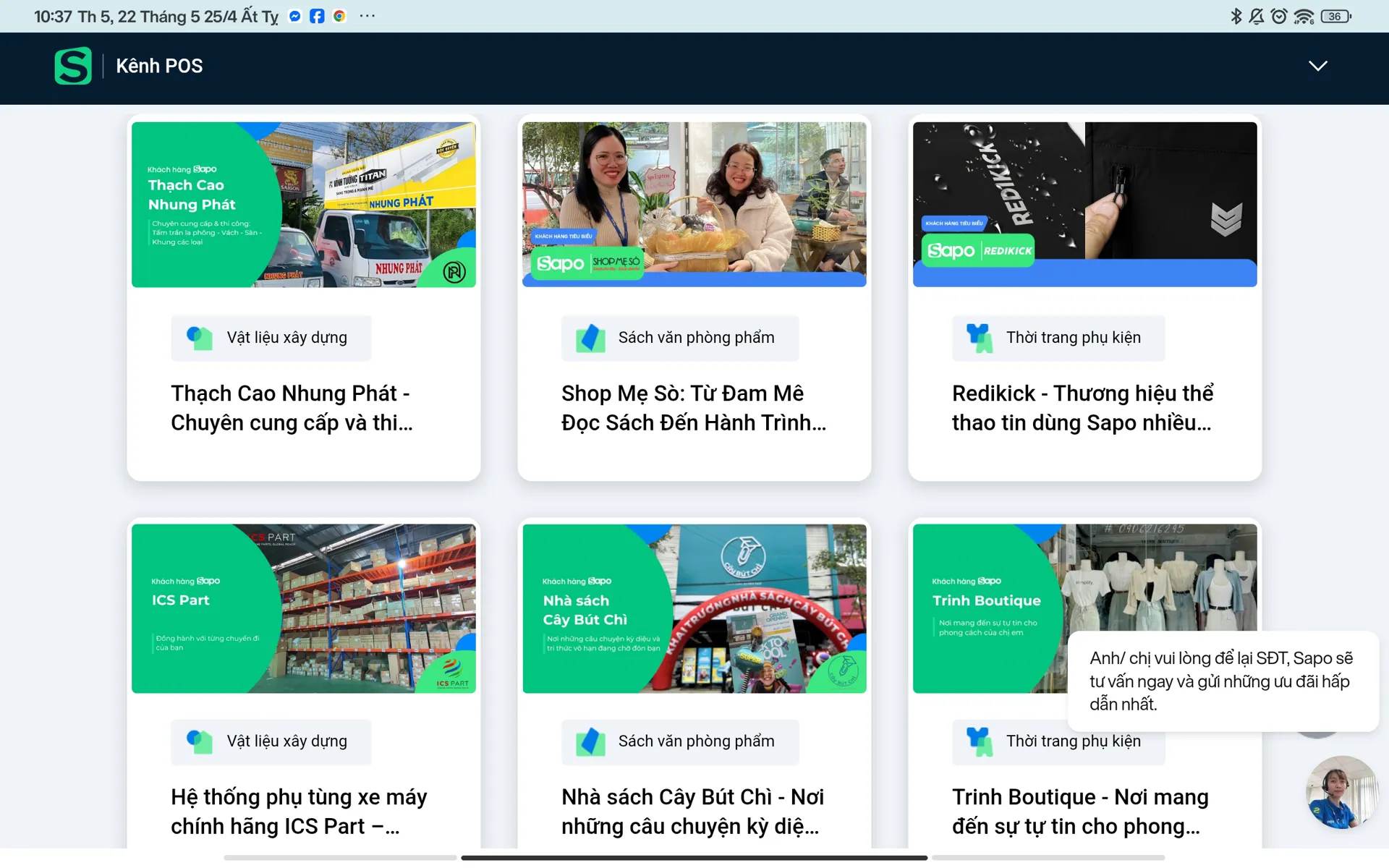The width and height of the screenshot is (1389, 868).
Task: Tap the battery level indicator
Action: tap(1335, 16)
